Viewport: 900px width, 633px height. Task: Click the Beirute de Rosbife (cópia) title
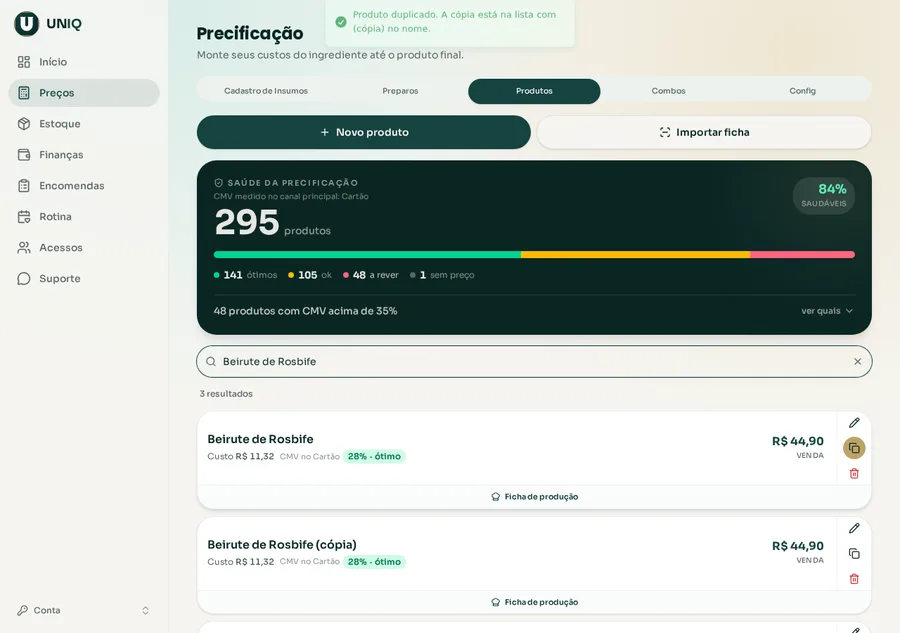(x=282, y=545)
